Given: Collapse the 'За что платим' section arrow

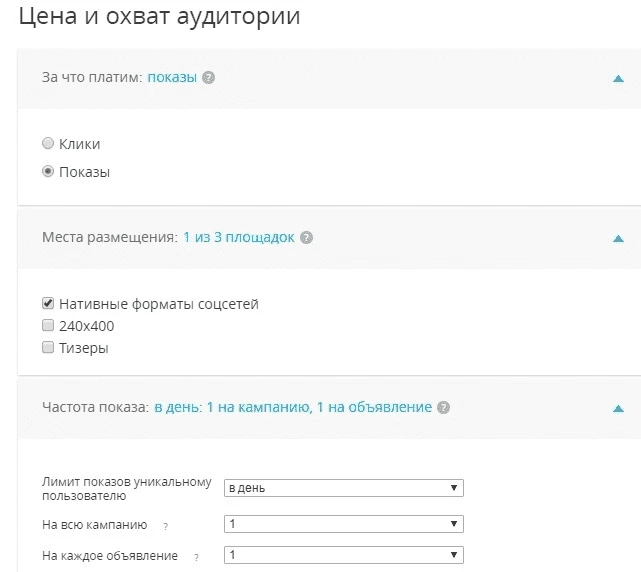Looking at the screenshot, I should (x=619, y=79).
